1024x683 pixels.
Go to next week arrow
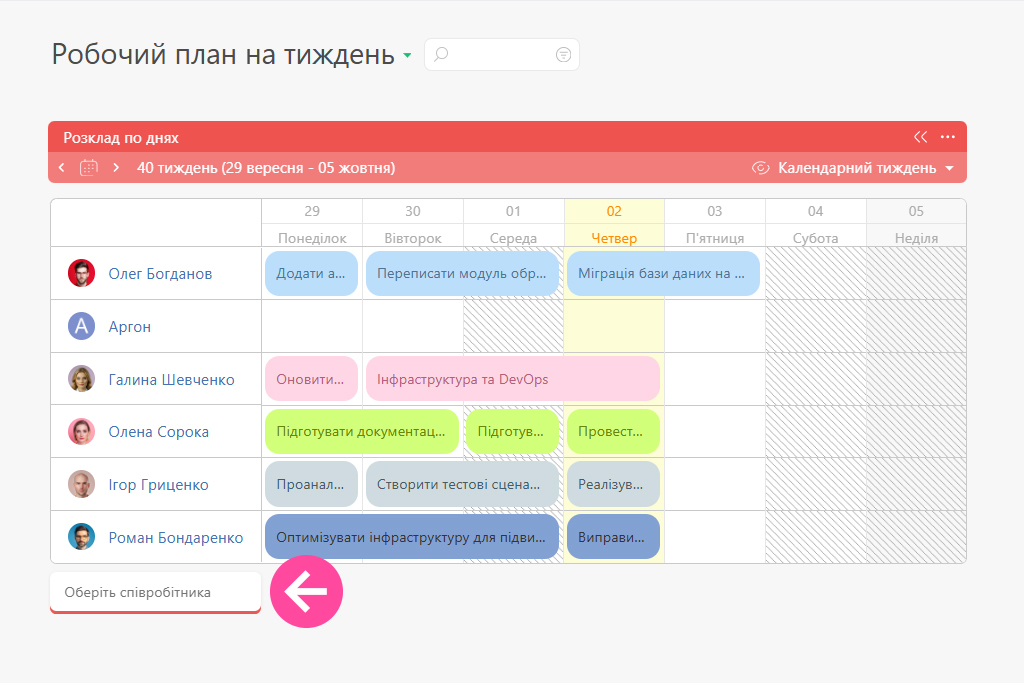pyautogui.click(x=116, y=168)
